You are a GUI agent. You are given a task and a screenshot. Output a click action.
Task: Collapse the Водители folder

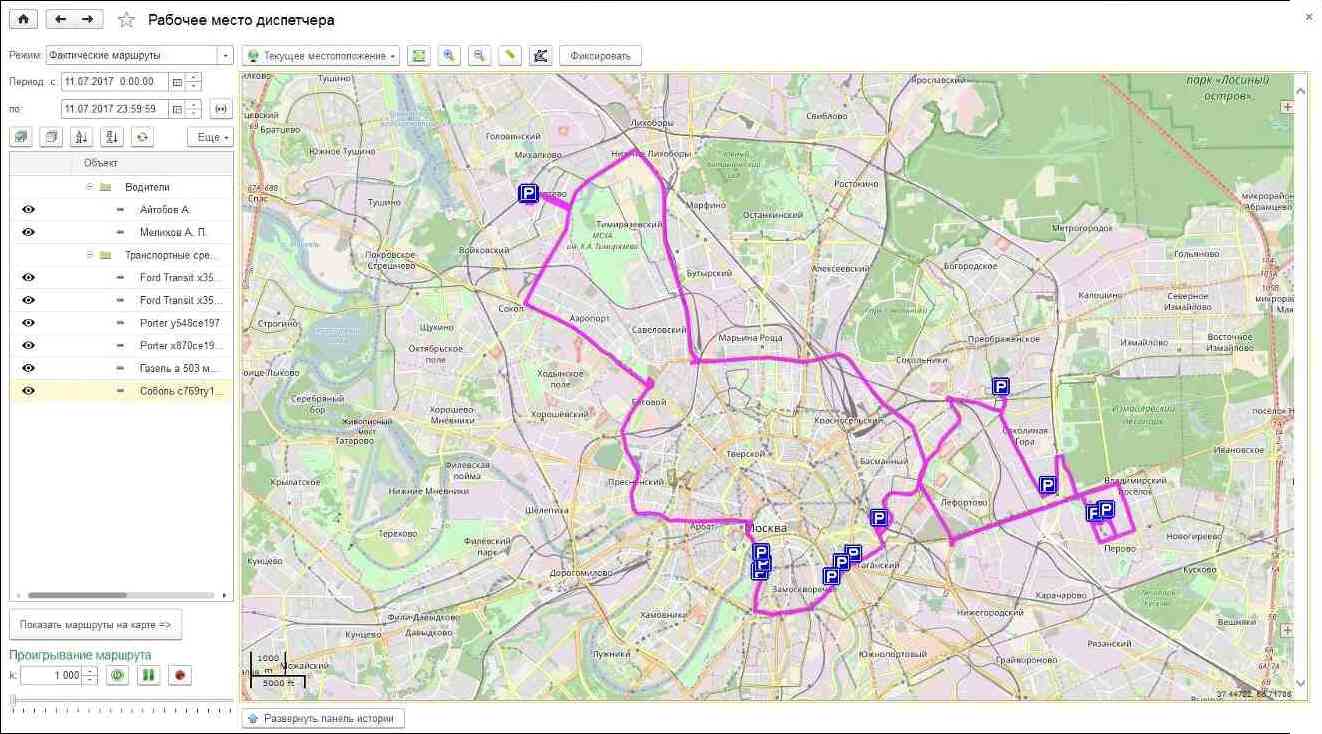(x=90, y=187)
